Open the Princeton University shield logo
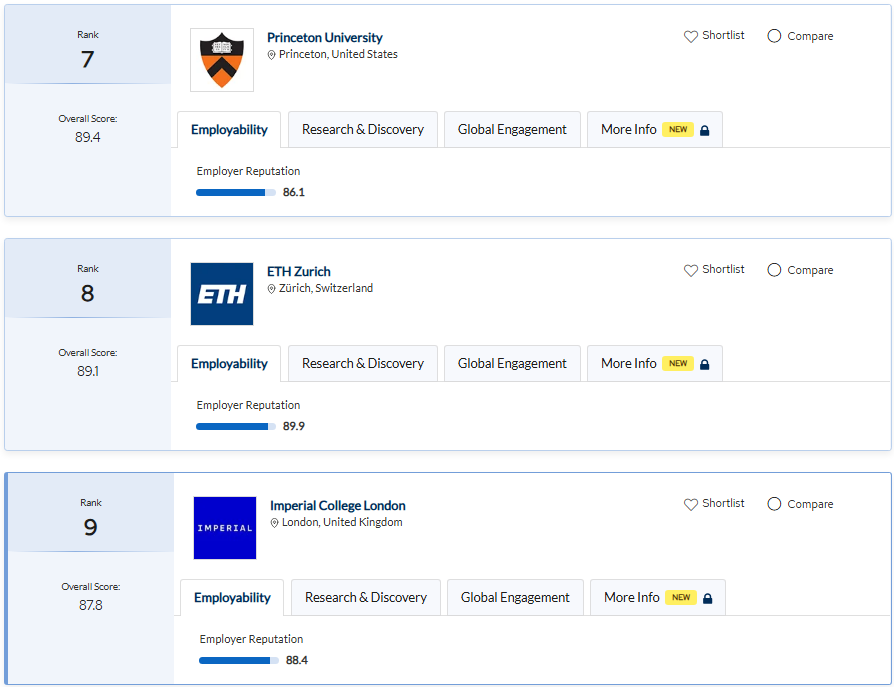The image size is (894, 687). pyautogui.click(x=222, y=60)
